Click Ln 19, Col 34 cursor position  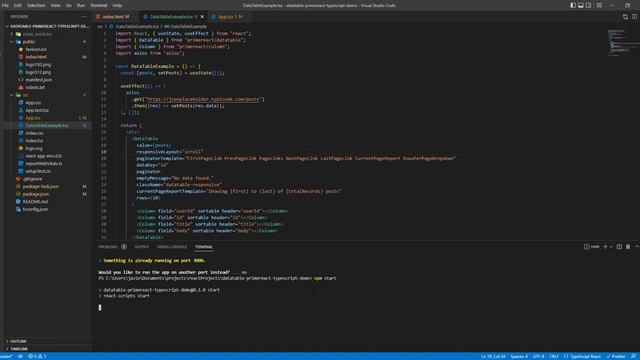pos(493,356)
